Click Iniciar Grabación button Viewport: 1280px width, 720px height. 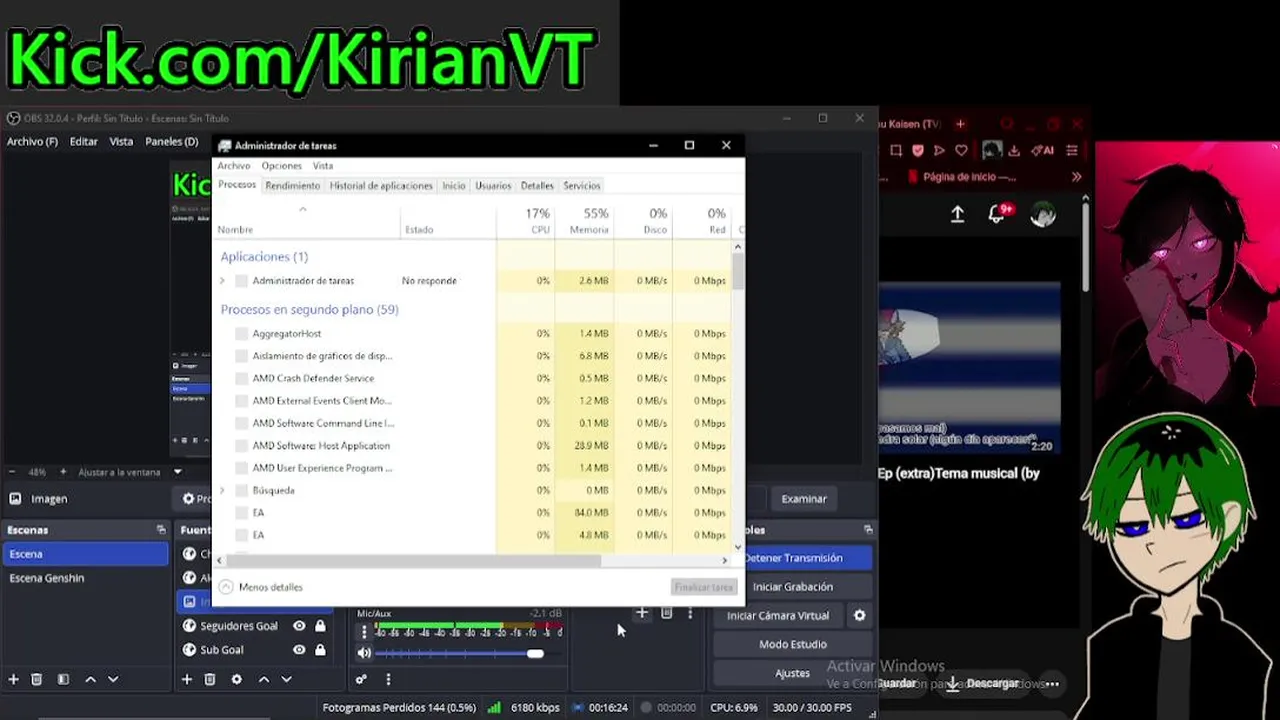coord(792,587)
